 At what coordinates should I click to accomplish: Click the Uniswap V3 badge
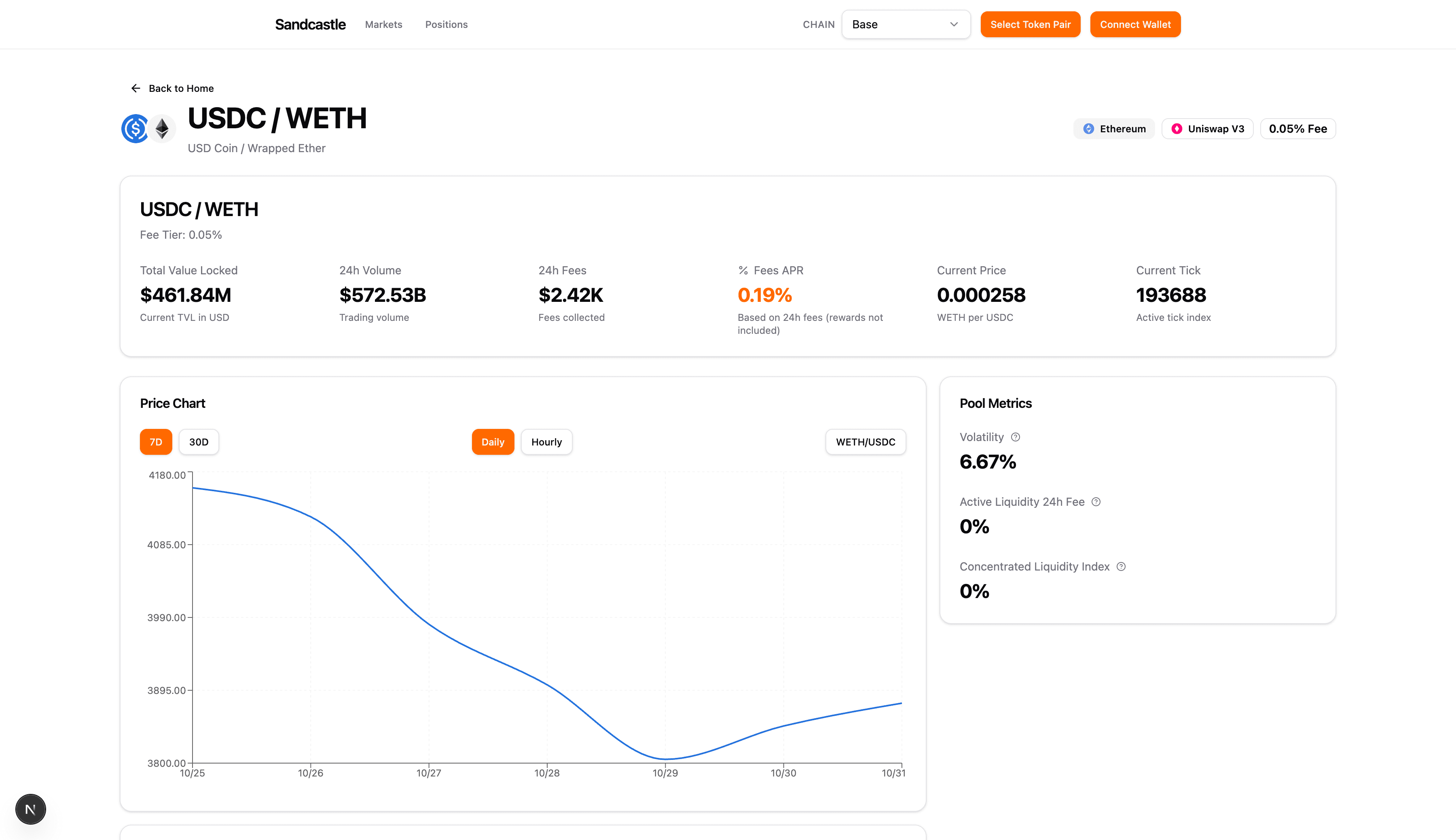click(1207, 129)
